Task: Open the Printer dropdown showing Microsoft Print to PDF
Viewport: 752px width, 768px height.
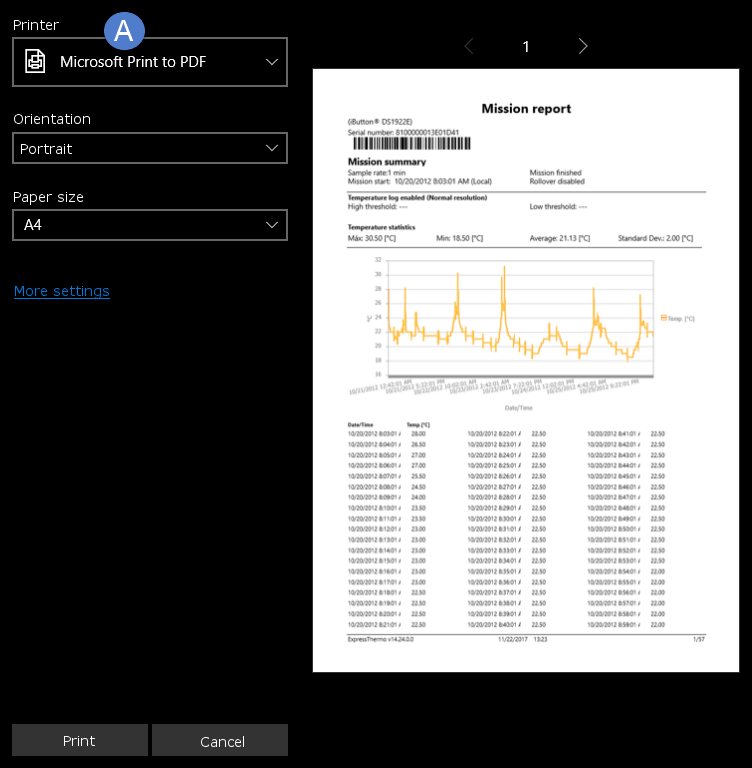Action: point(149,62)
